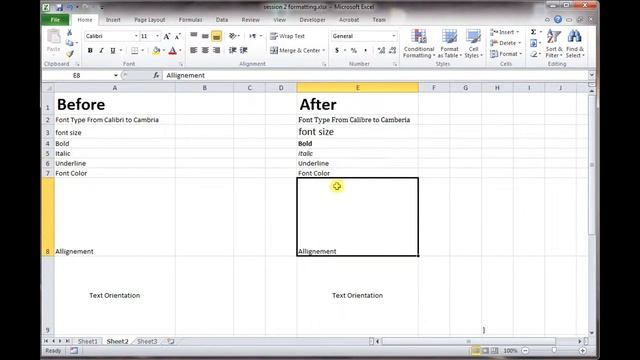Click the formula bar with Allignement
This screenshot has height=360, width=640.
pyautogui.click(x=376, y=76)
